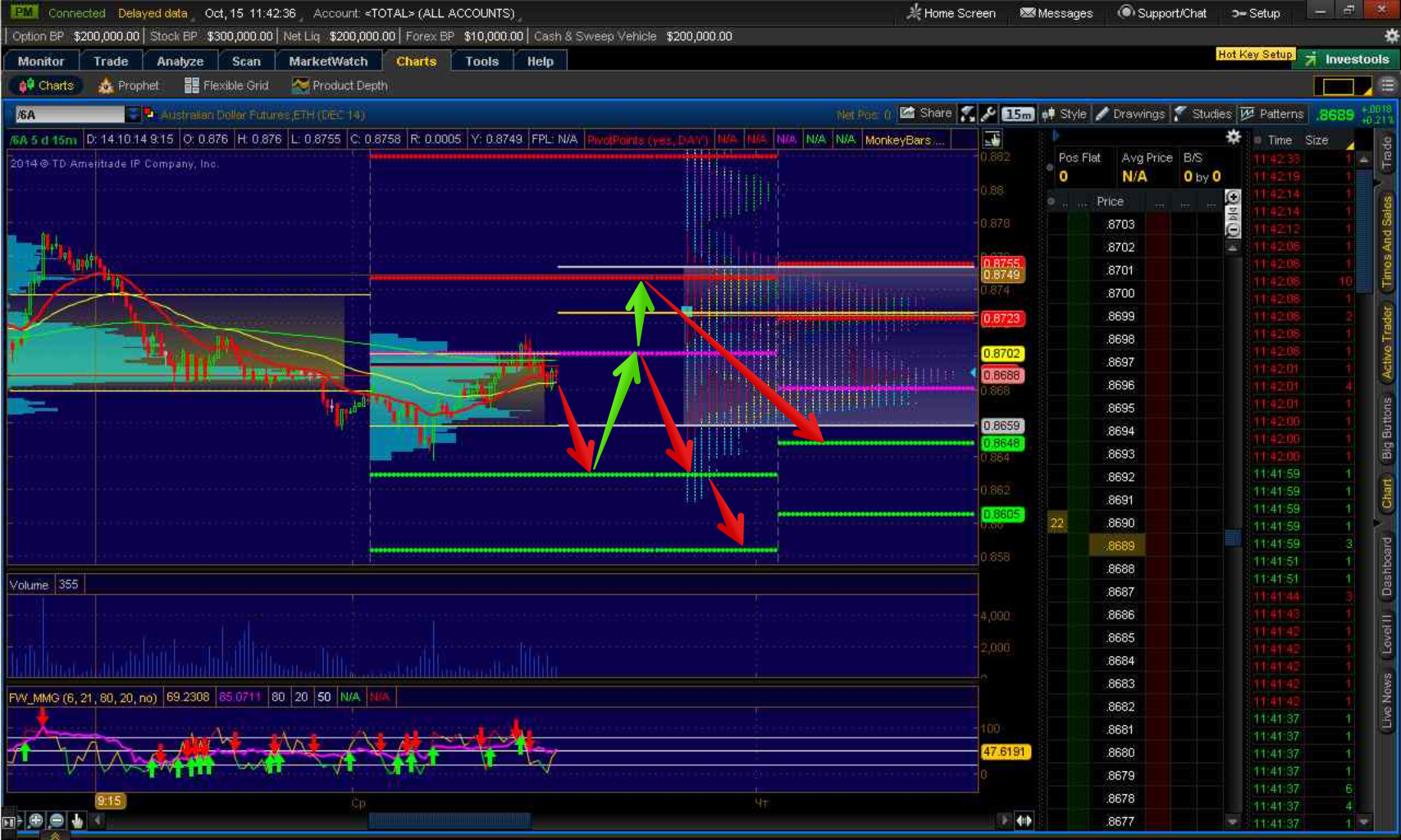
Task: Click the PivotPoints study label
Action: pyautogui.click(x=648, y=139)
